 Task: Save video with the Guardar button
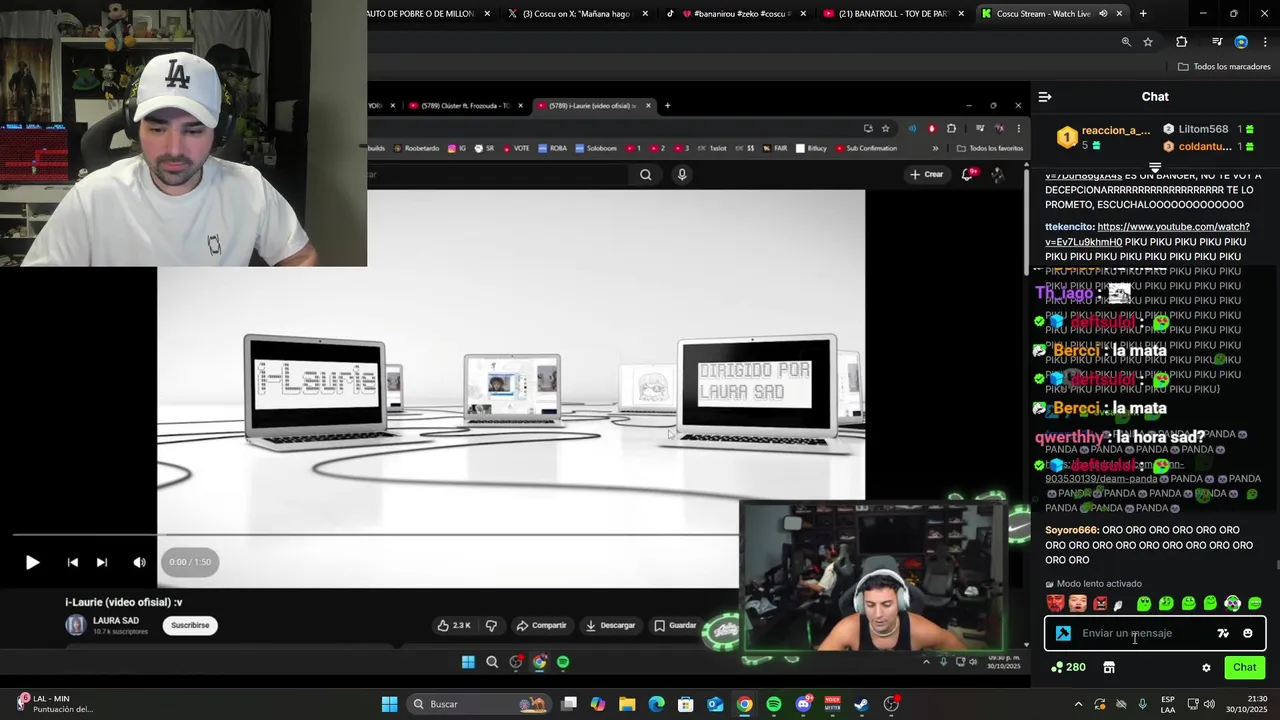tap(675, 625)
